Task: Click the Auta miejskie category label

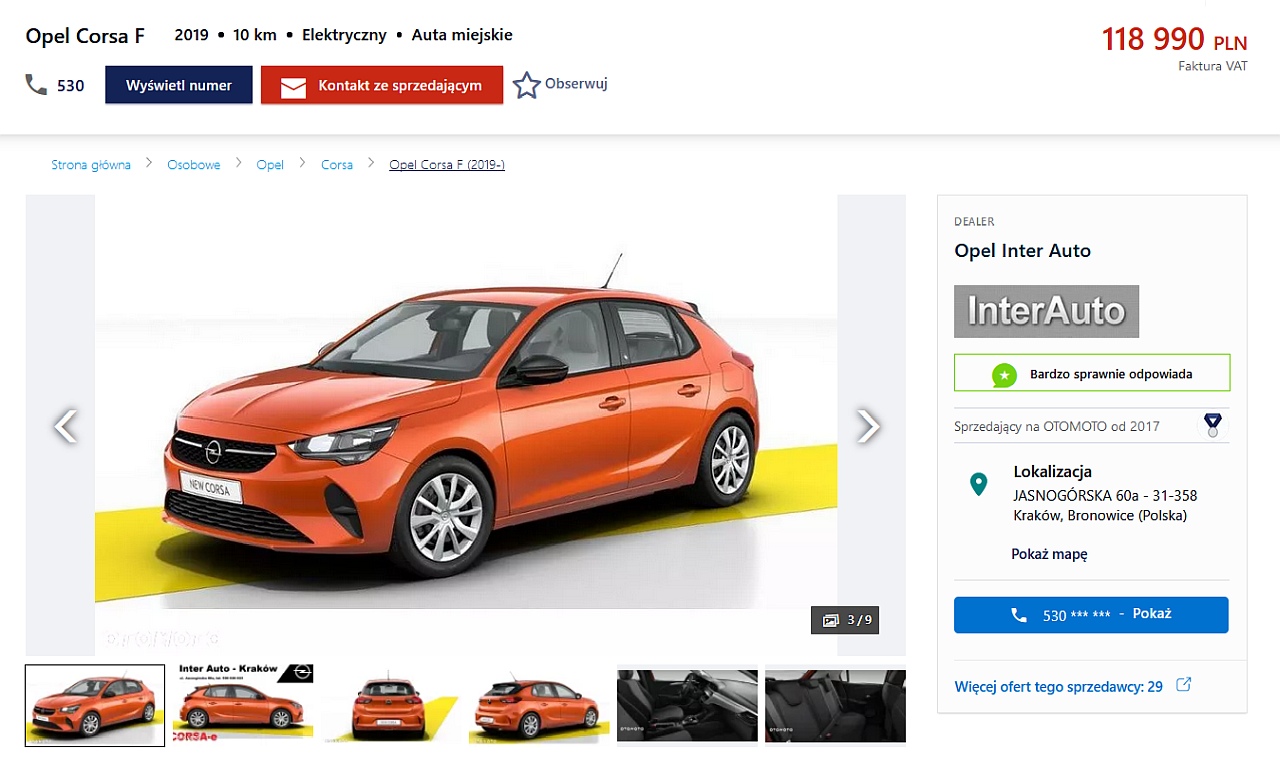Action: 462,35
